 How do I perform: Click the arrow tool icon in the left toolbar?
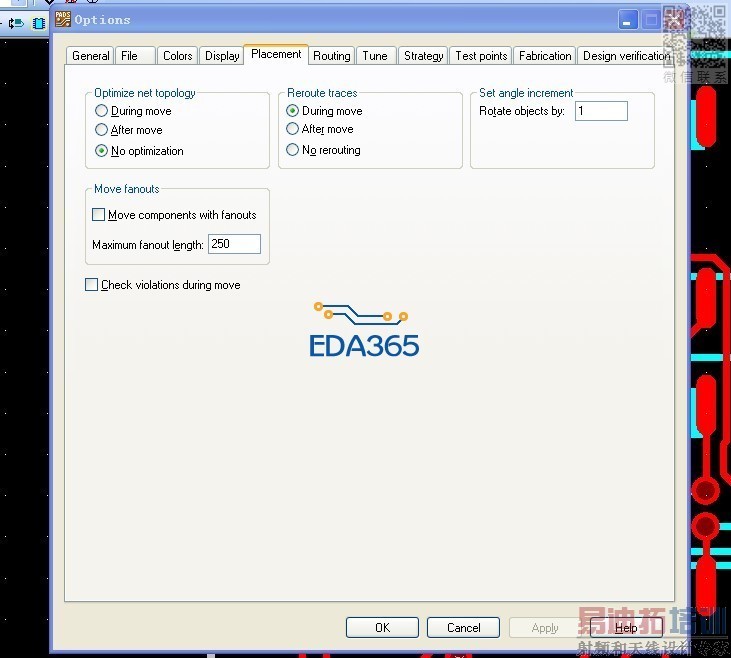pos(16,23)
